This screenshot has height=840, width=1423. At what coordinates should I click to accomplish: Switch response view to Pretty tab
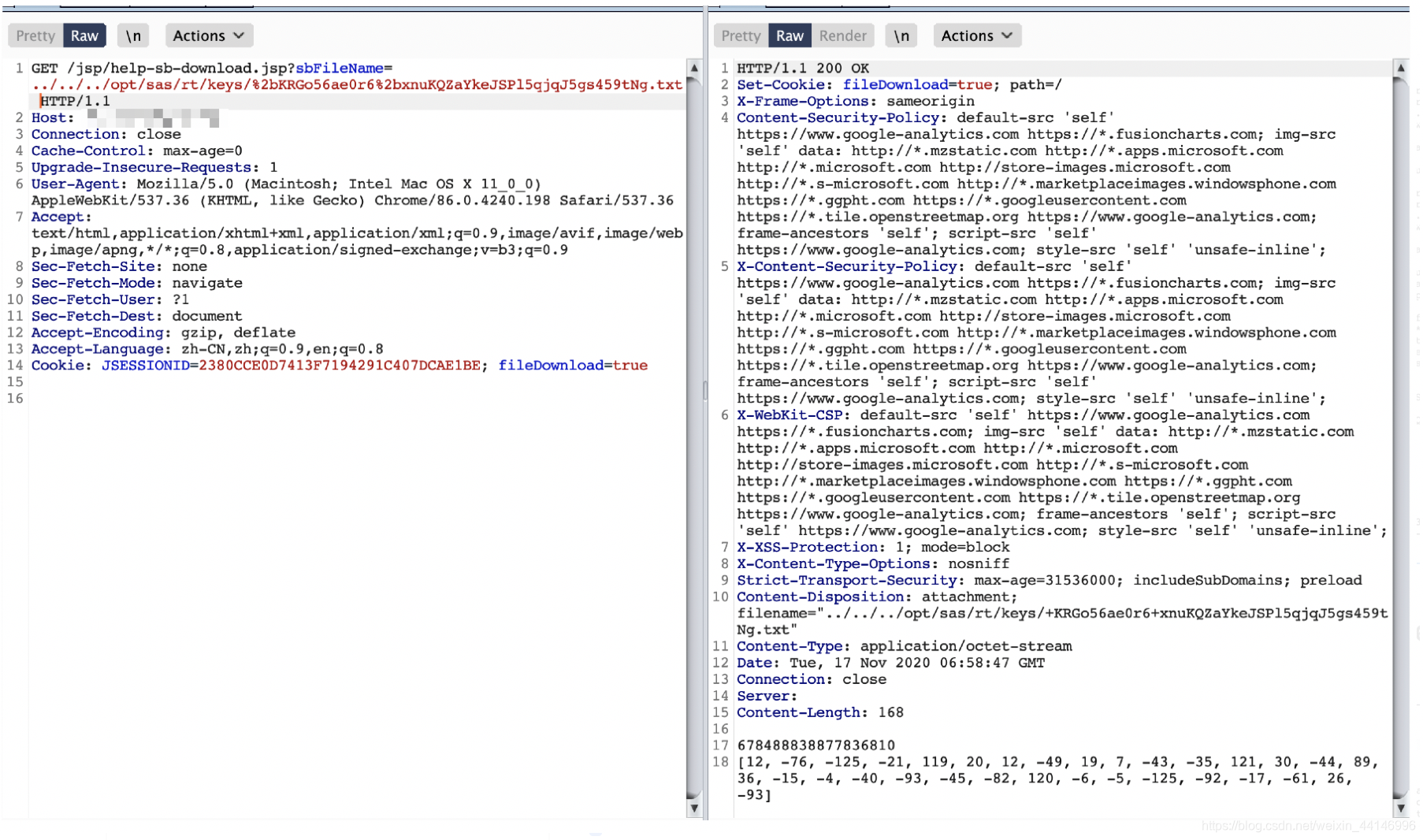tap(741, 35)
